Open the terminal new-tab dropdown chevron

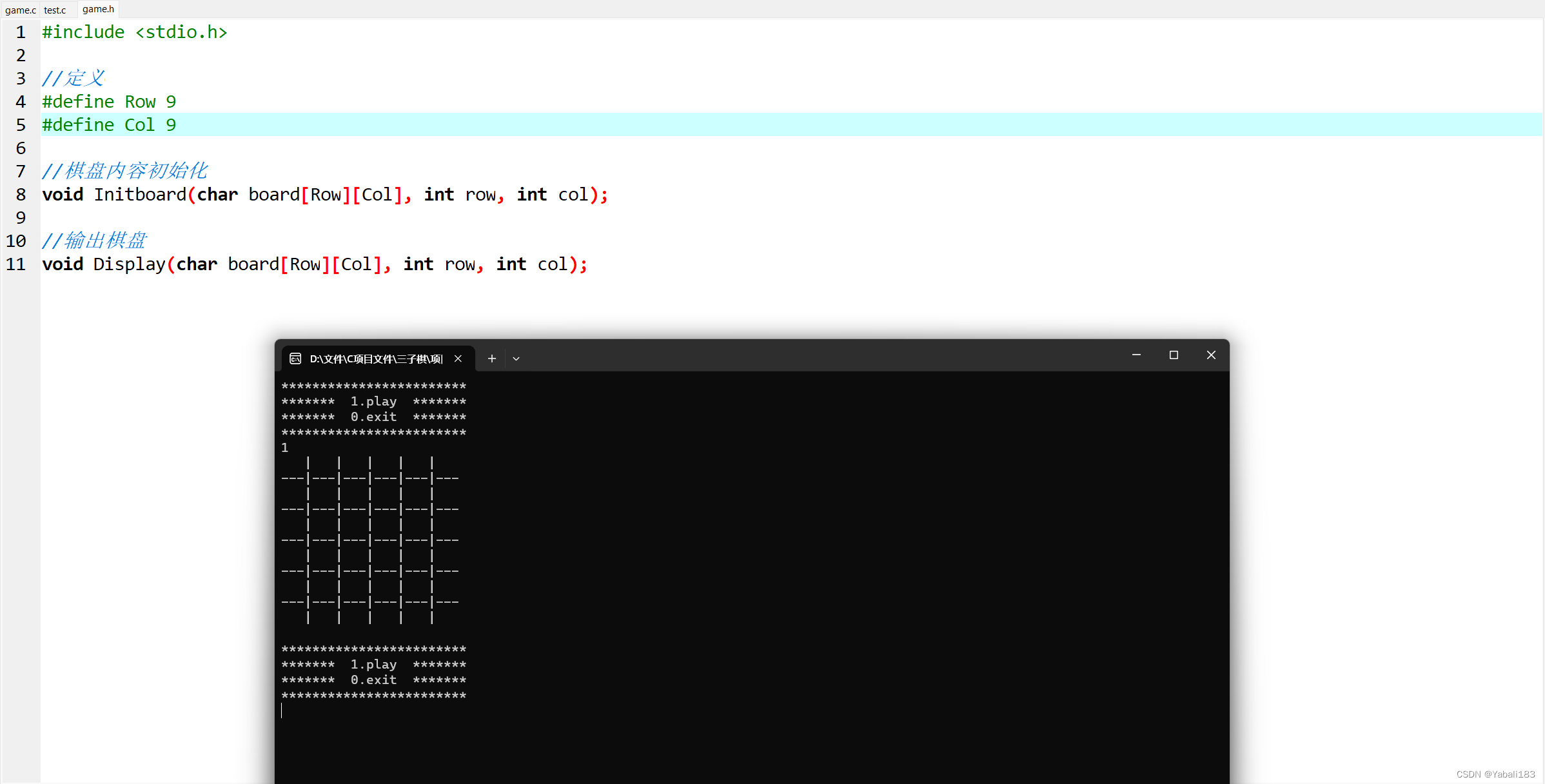point(516,358)
